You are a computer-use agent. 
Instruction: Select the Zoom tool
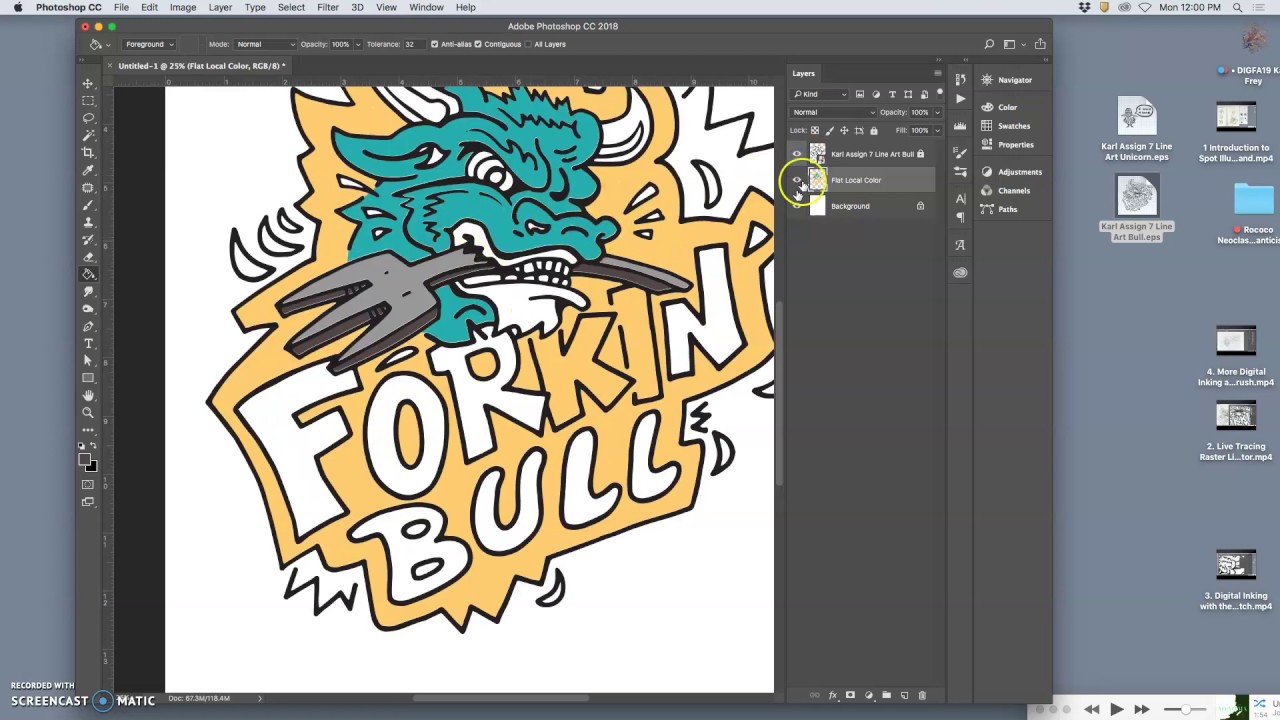tap(88, 412)
